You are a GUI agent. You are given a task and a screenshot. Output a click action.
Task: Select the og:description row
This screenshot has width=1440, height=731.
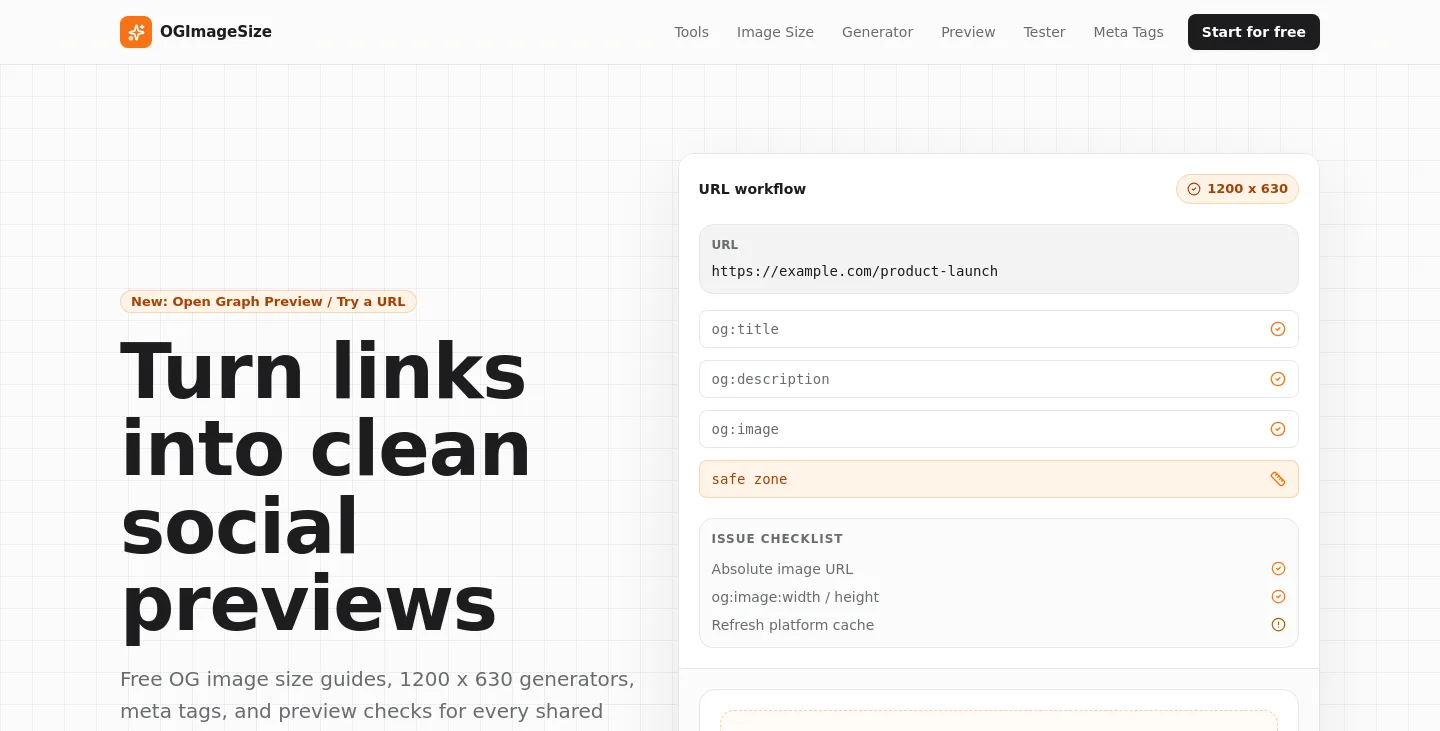point(999,379)
